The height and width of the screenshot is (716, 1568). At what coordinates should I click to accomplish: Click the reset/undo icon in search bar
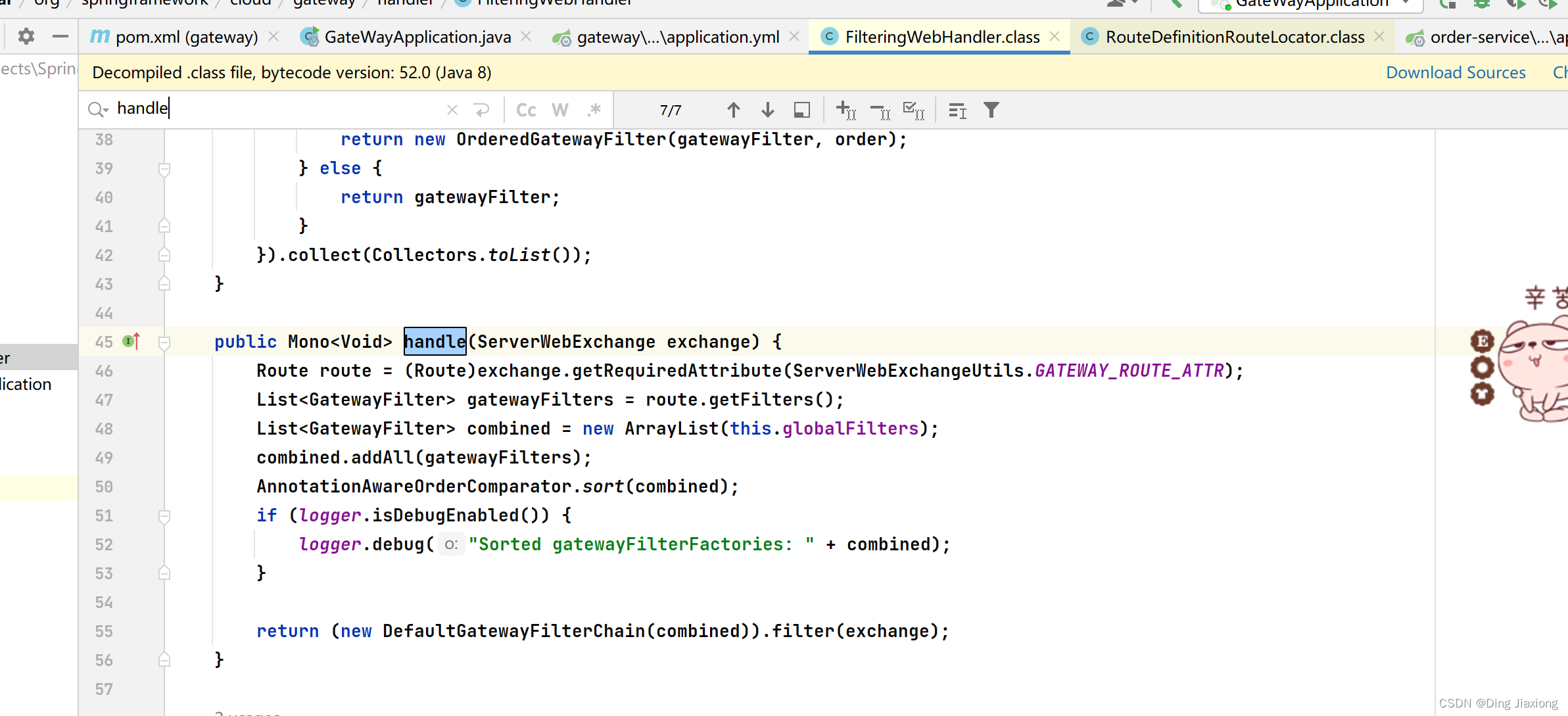coord(480,109)
